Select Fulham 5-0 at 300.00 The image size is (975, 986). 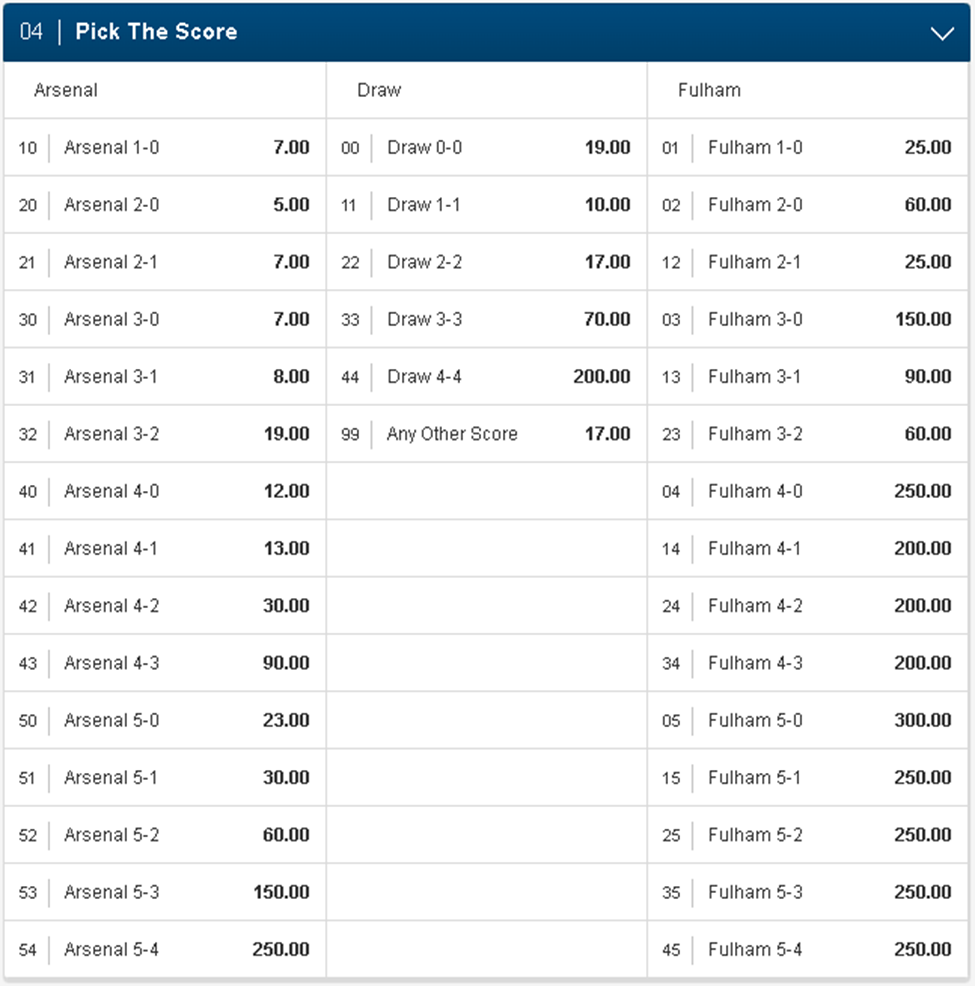808,720
